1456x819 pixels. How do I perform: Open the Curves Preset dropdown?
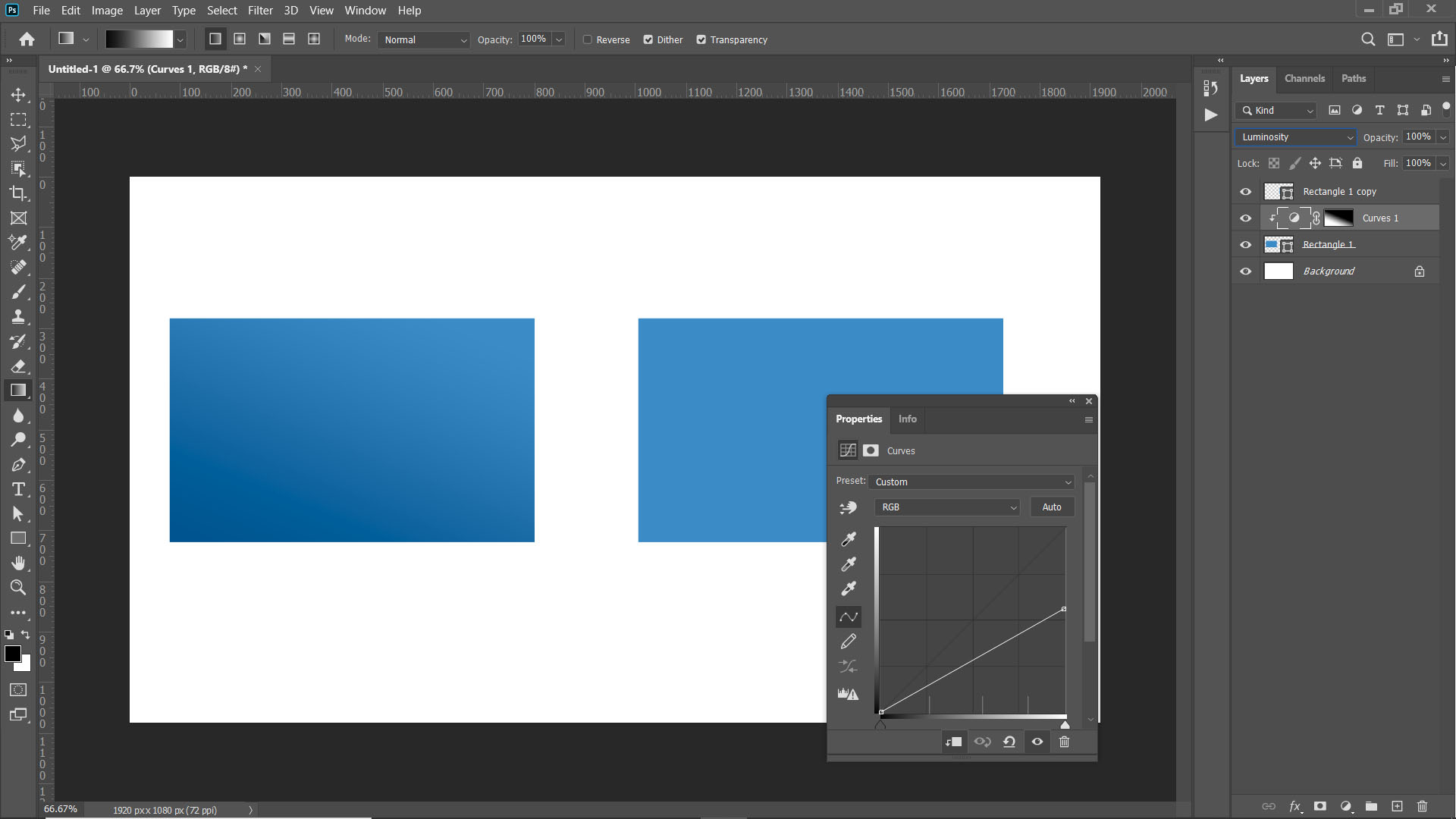coord(971,482)
